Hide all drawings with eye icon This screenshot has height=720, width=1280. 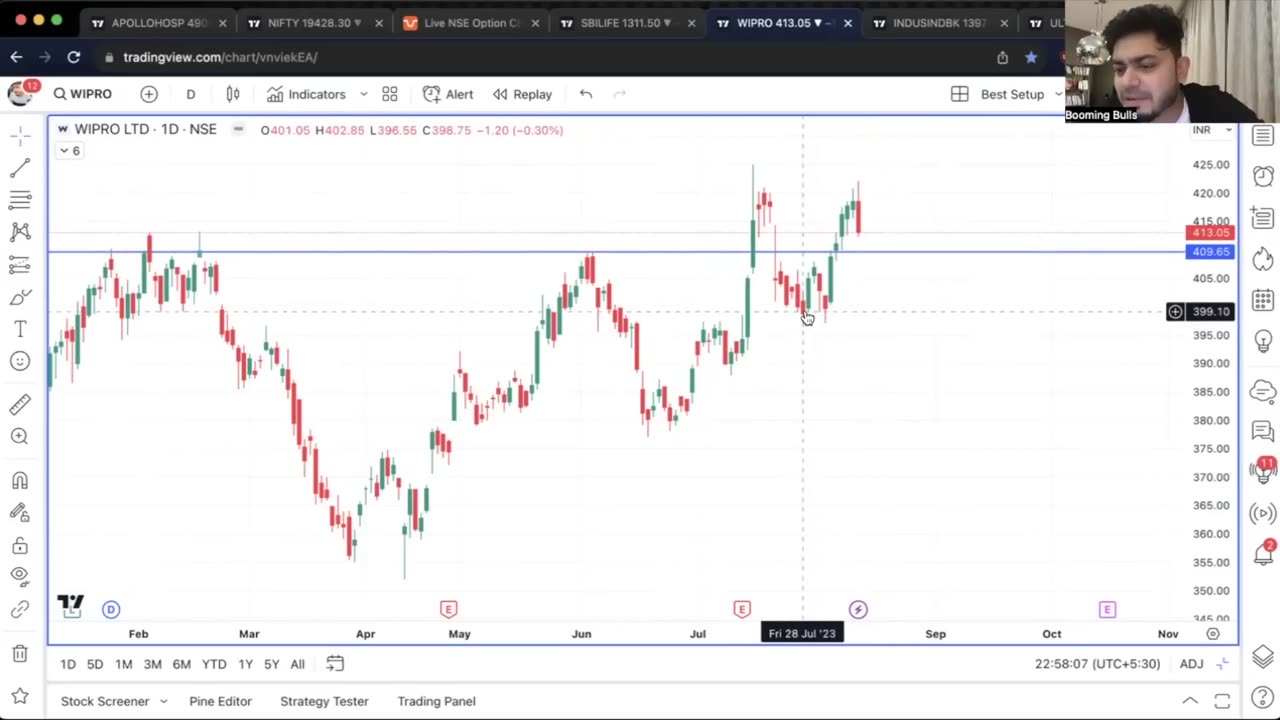[20, 577]
